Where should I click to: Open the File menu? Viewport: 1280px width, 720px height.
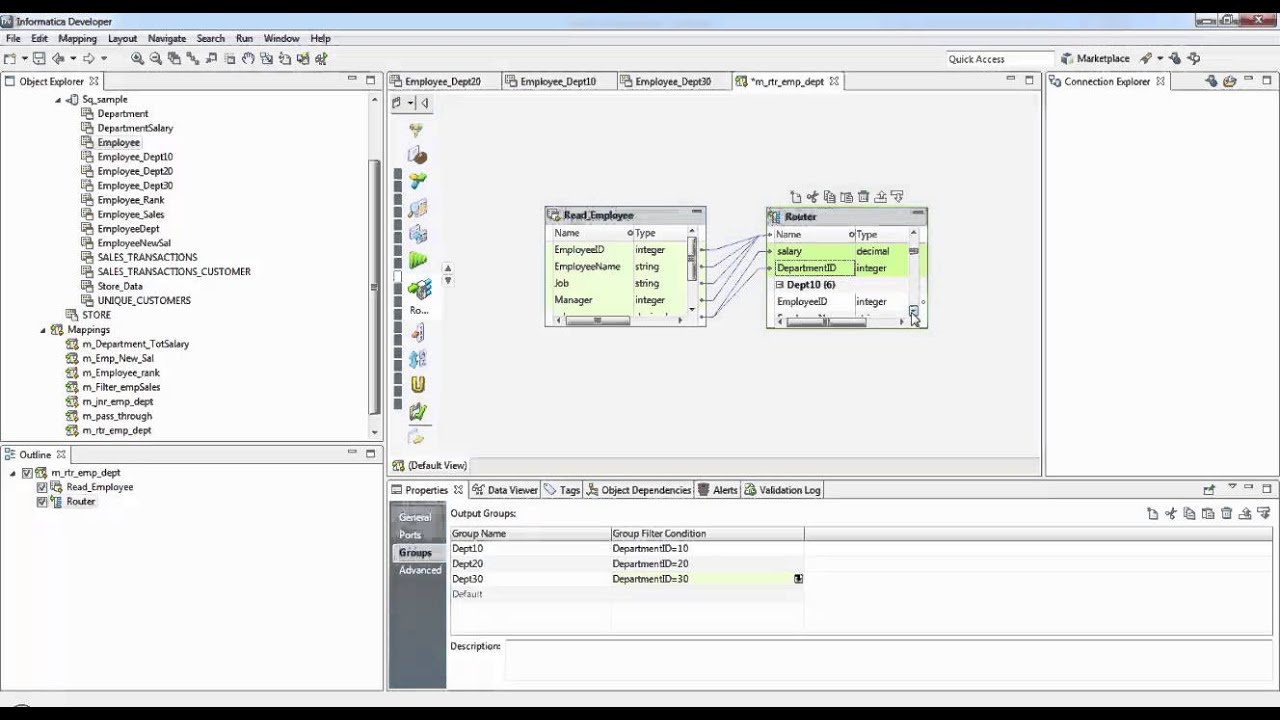click(x=13, y=39)
